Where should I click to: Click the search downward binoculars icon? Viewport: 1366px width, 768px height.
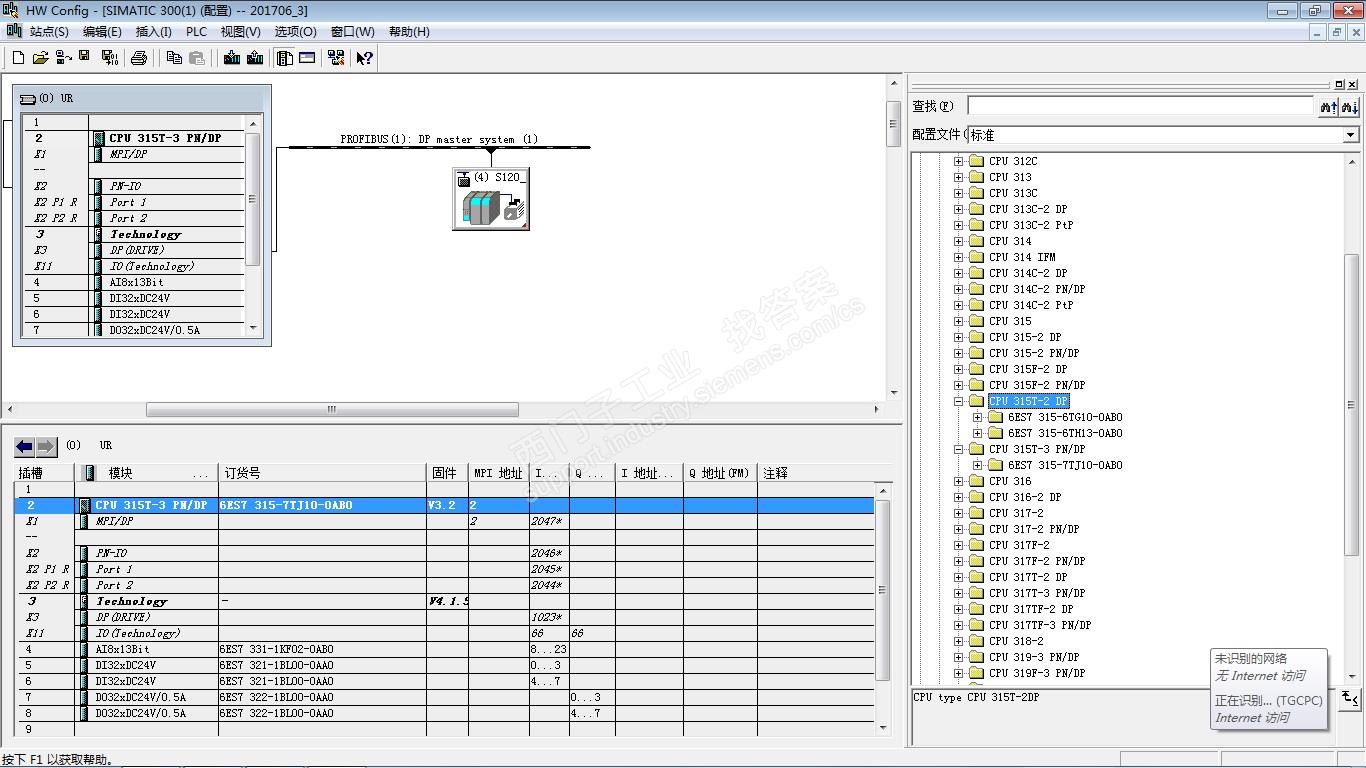pos(1349,106)
